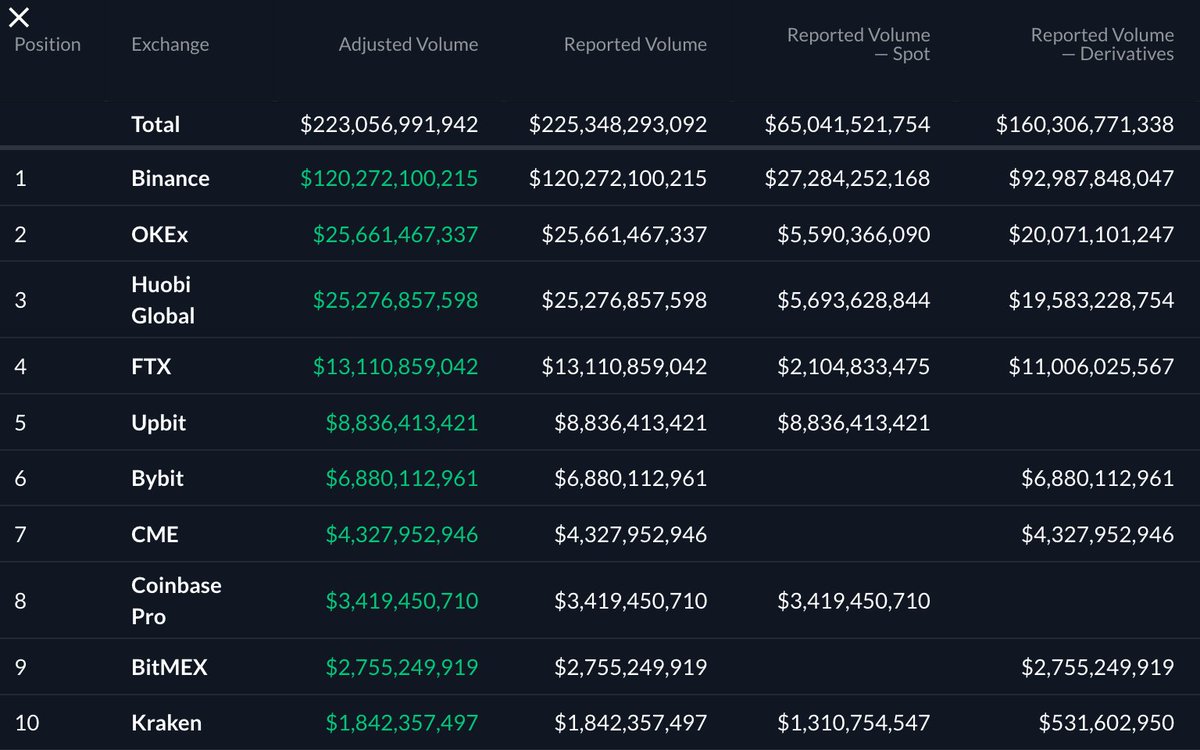1200x750 pixels.
Task: Select Huobi derivatives volume $19,583,228,754
Action: pyautogui.click(x=1091, y=300)
